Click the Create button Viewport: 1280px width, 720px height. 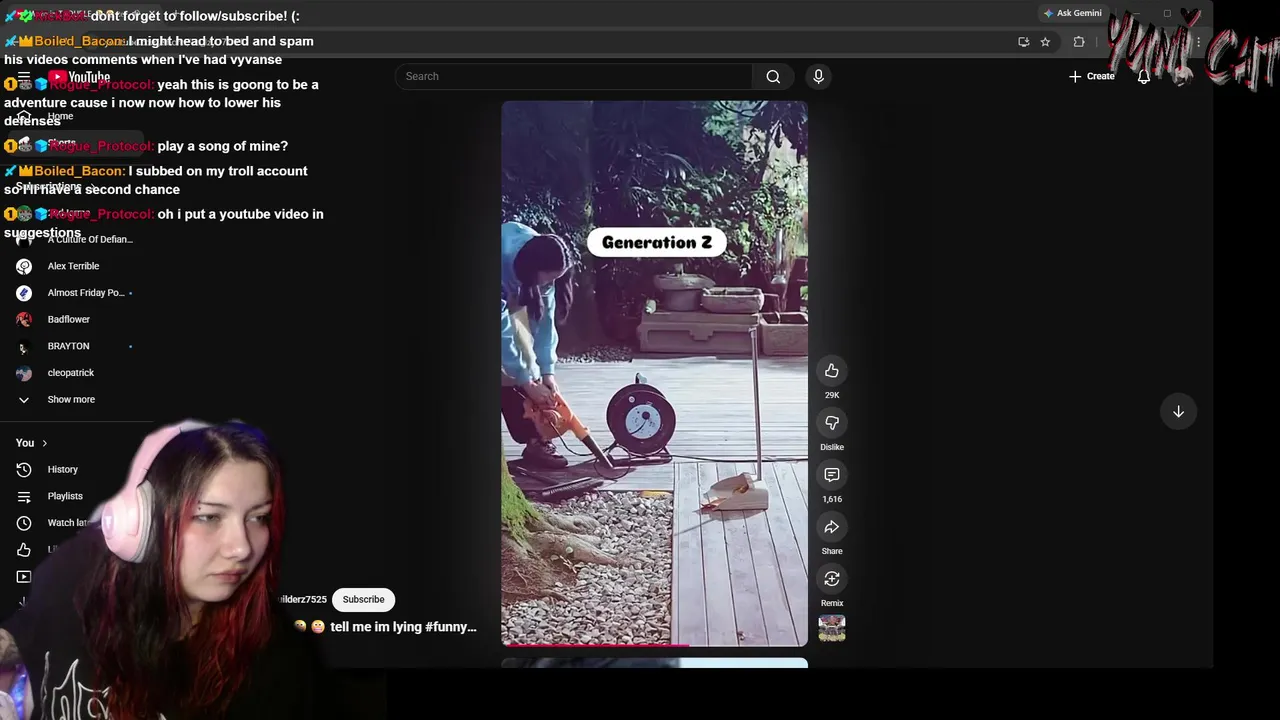click(x=1092, y=76)
